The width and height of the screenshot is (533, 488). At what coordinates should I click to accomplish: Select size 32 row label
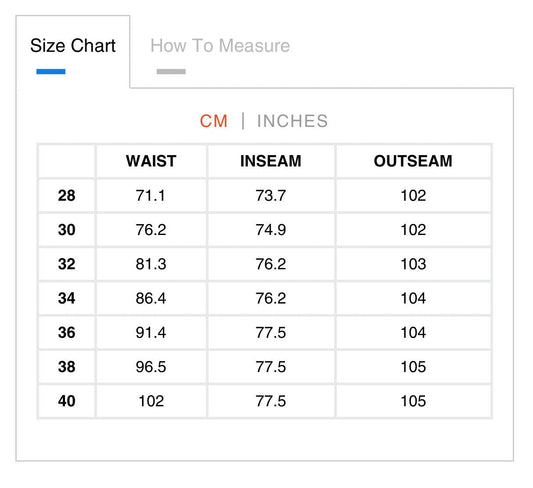(x=67, y=264)
